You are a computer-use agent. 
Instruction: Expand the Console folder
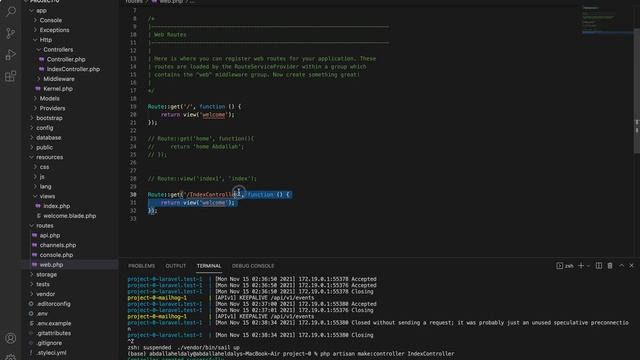[x=35, y=20]
